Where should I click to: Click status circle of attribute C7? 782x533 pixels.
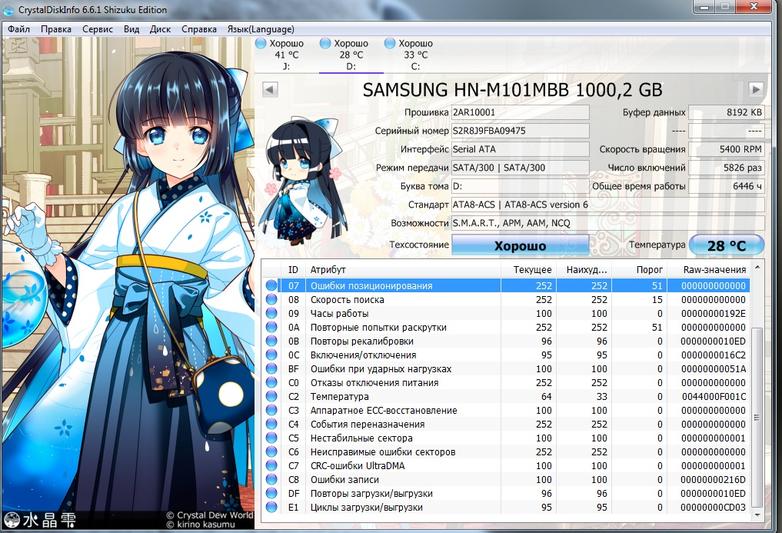point(271,466)
